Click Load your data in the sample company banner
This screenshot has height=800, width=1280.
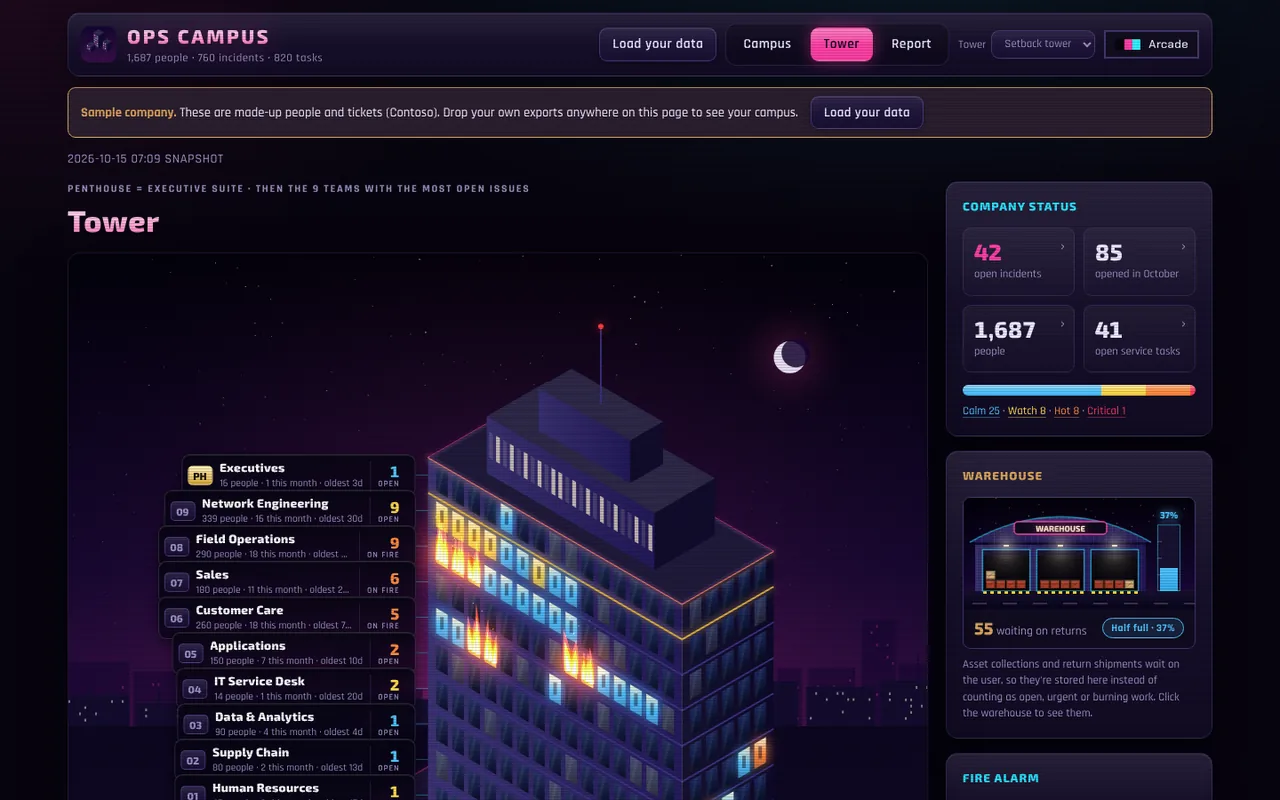coord(866,112)
